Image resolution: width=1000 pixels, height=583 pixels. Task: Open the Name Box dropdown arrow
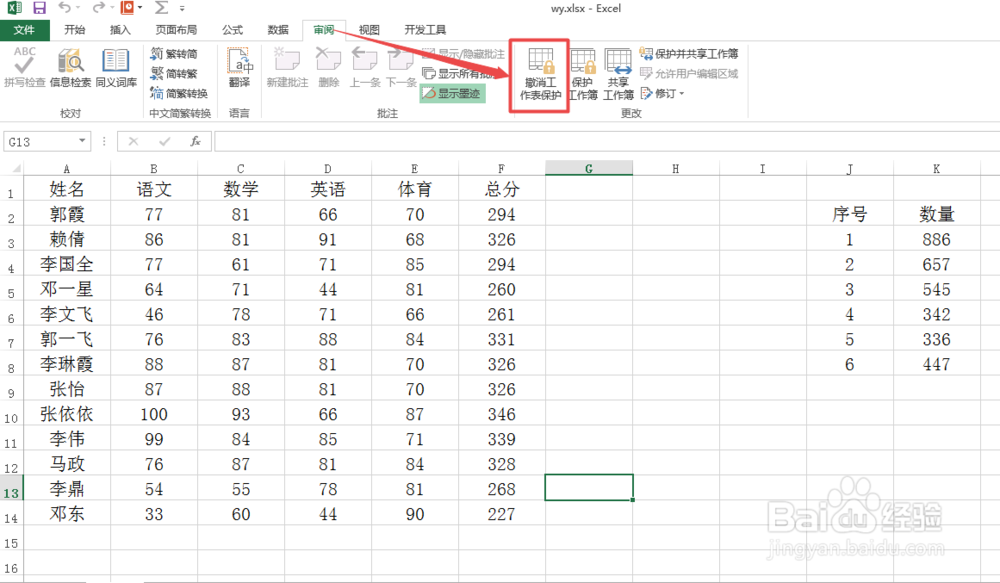click(84, 141)
